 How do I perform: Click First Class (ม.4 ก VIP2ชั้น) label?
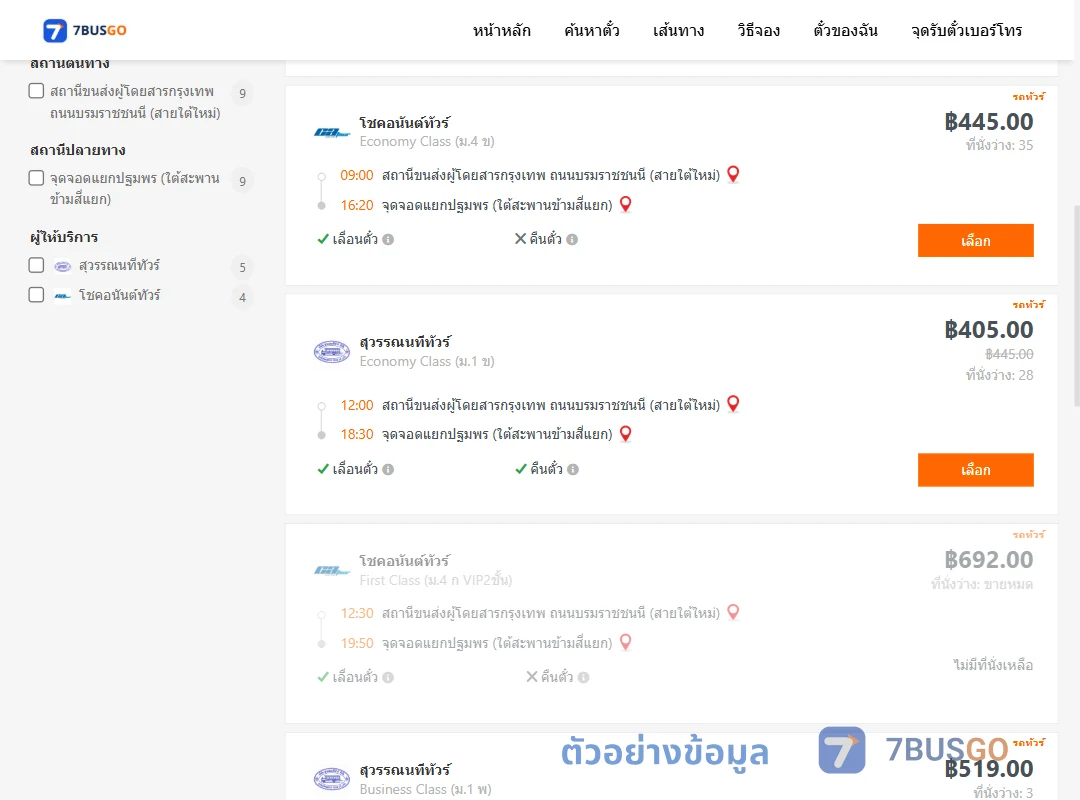click(436, 580)
